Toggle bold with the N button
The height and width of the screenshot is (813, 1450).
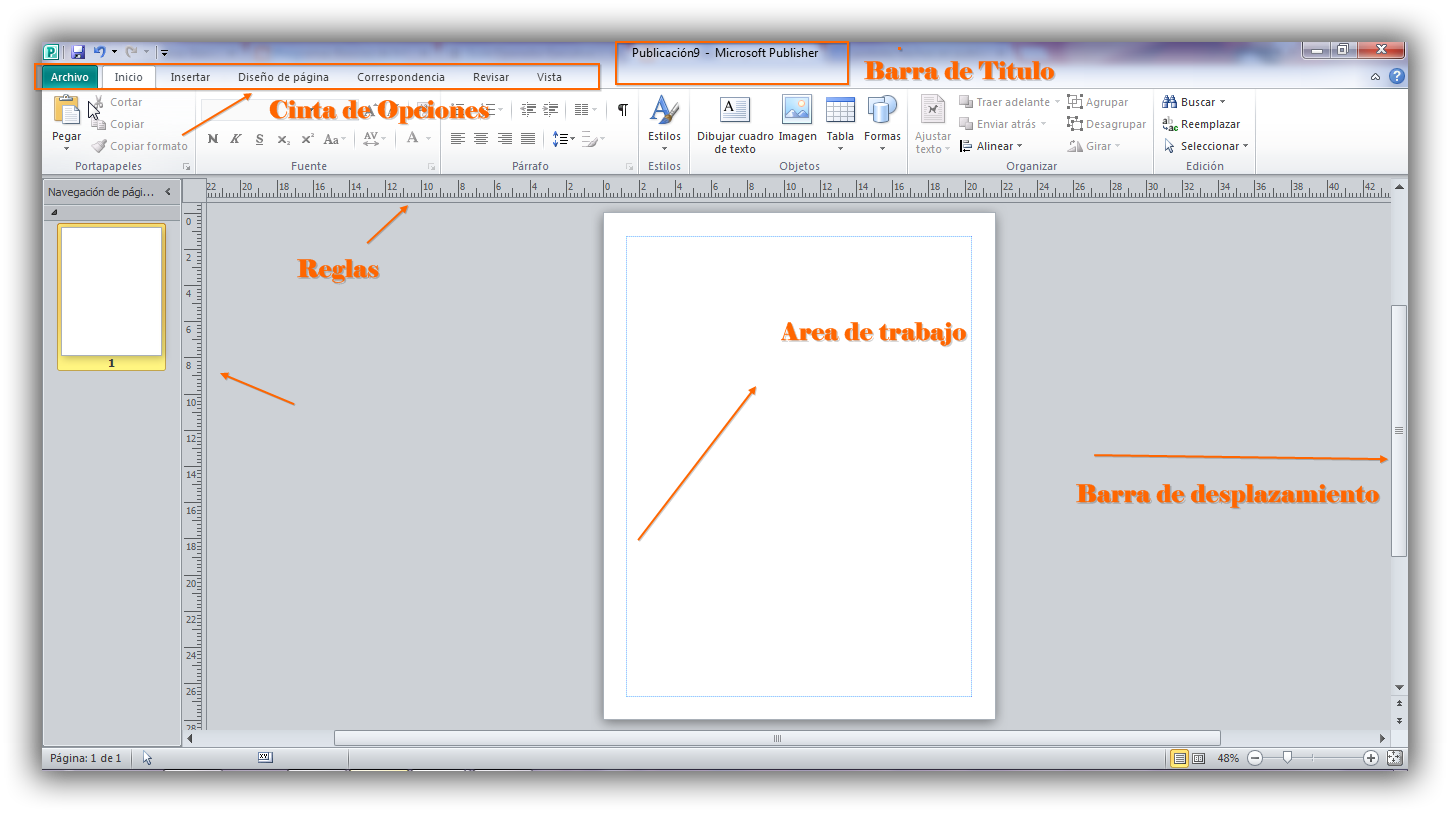(211, 139)
